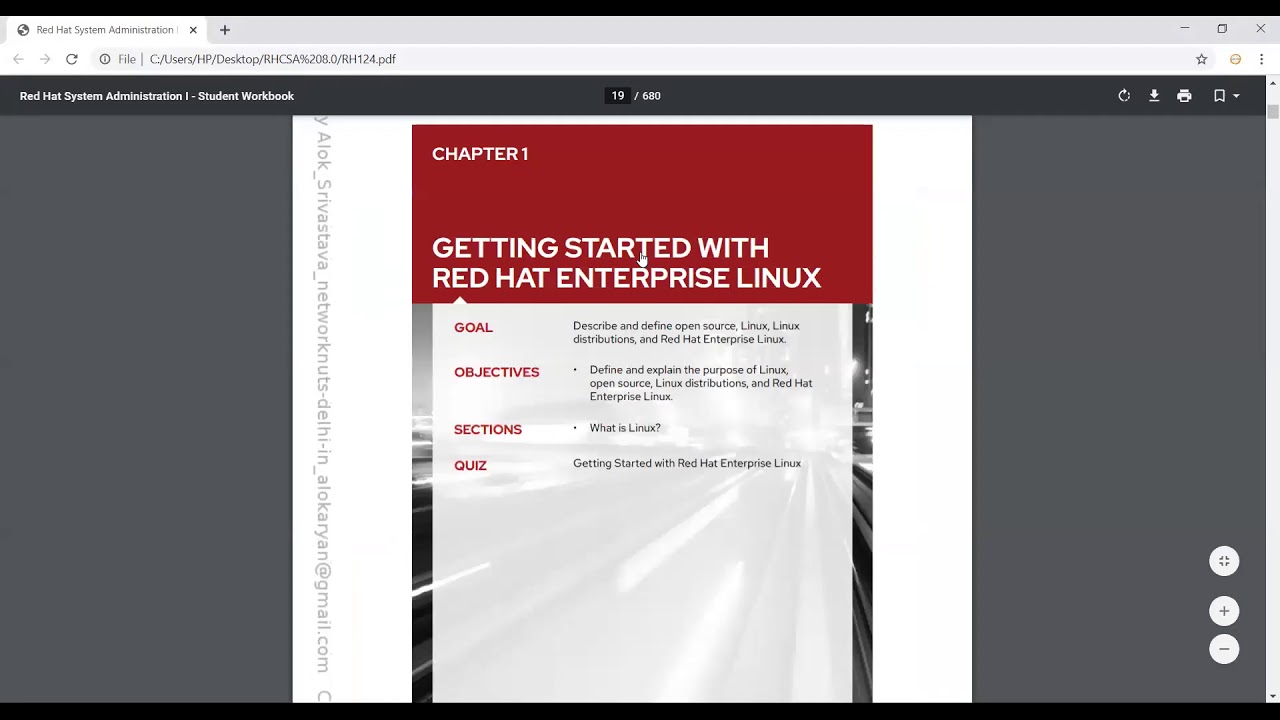Click the 'OBJECTIVES' label
Screen dimensions: 1280x720
point(496,372)
